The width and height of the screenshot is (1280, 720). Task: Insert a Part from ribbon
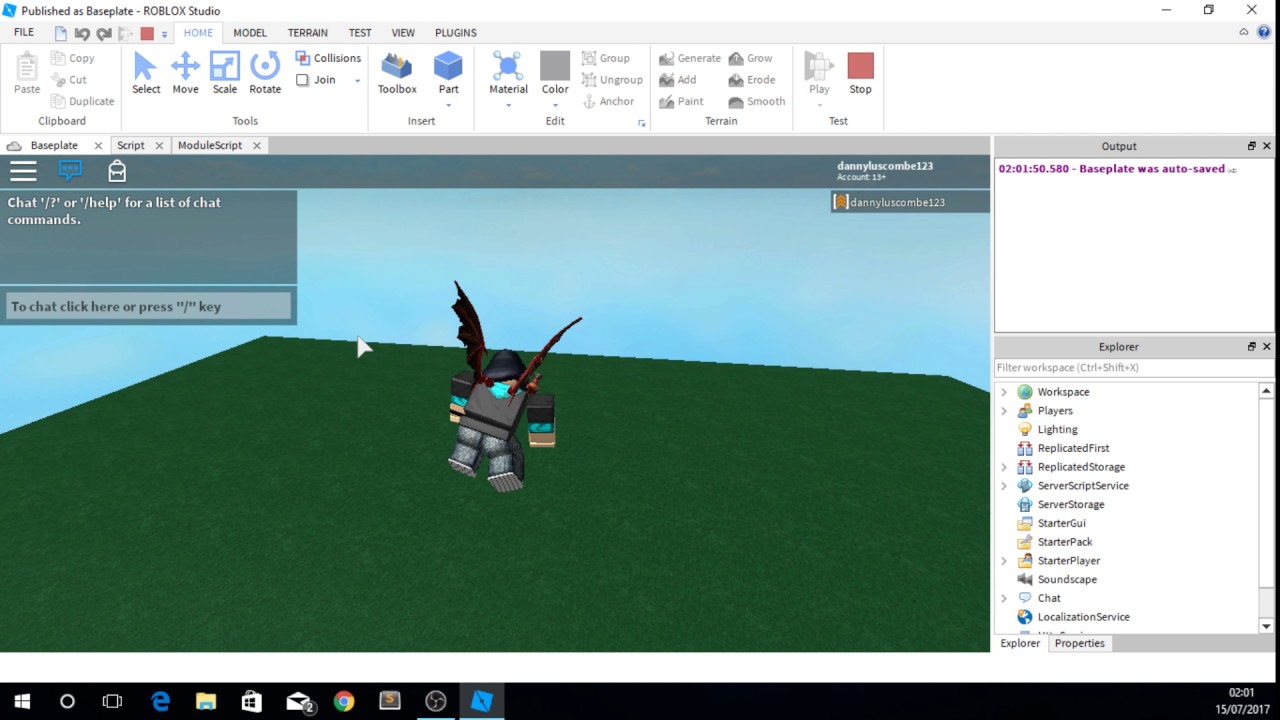pyautogui.click(x=448, y=67)
